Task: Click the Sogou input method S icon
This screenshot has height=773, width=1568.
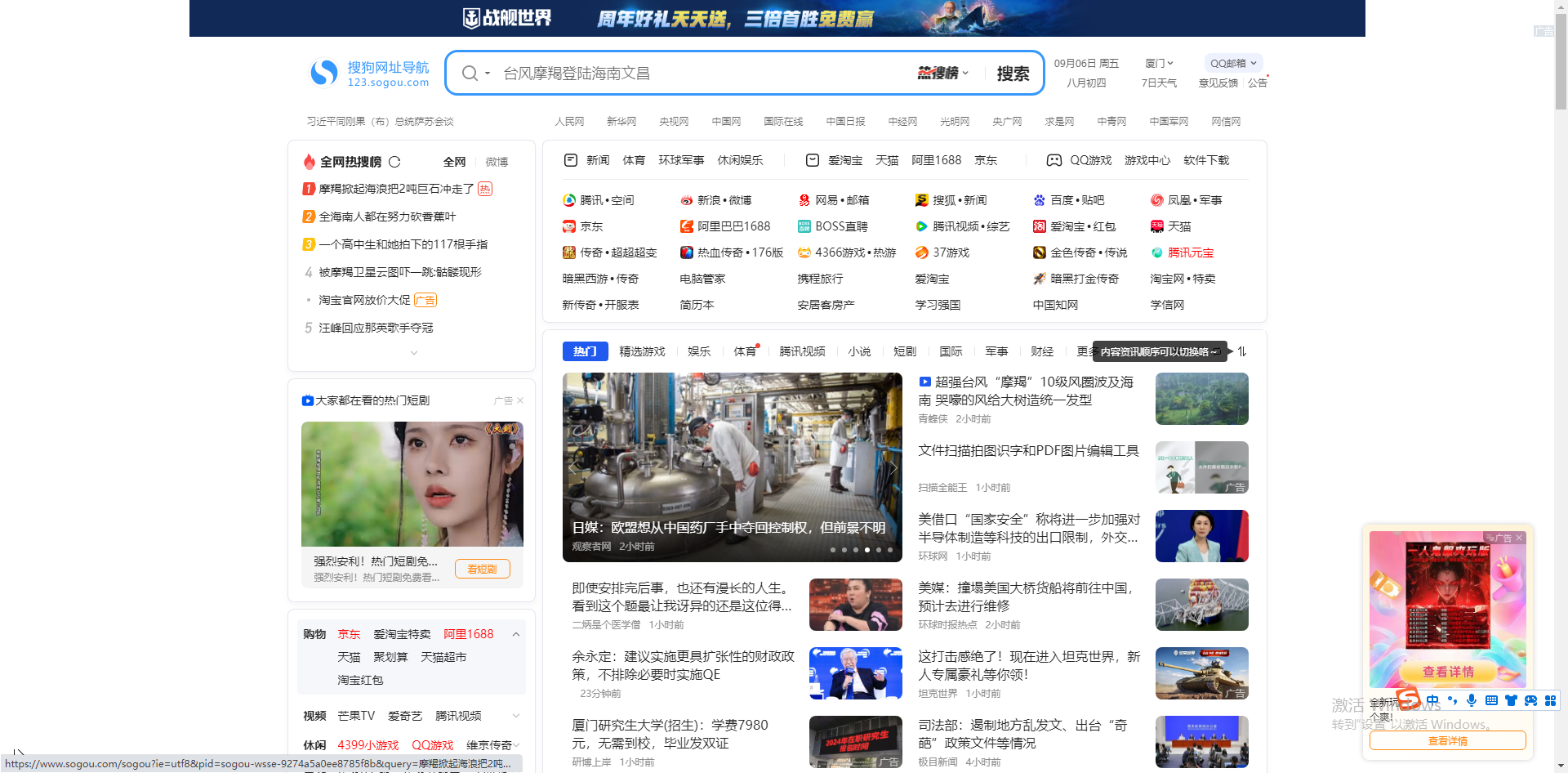Action: [x=1407, y=699]
